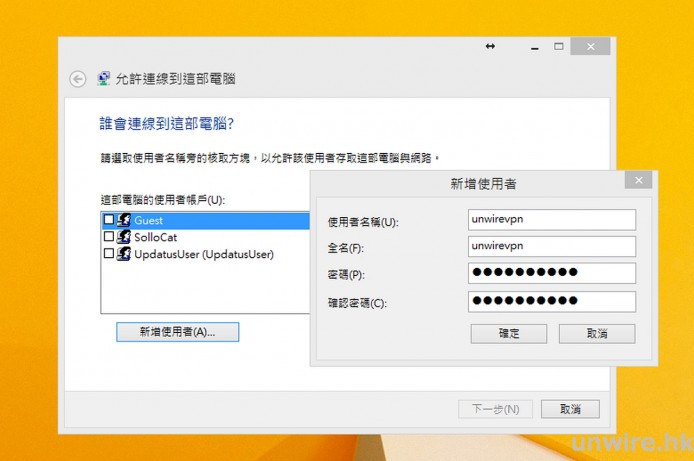Image resolution: width=694 pixels, height=461 pixels.
Task: Close the main wizard window
Action: pyautogui.click(x=591, y=47)
